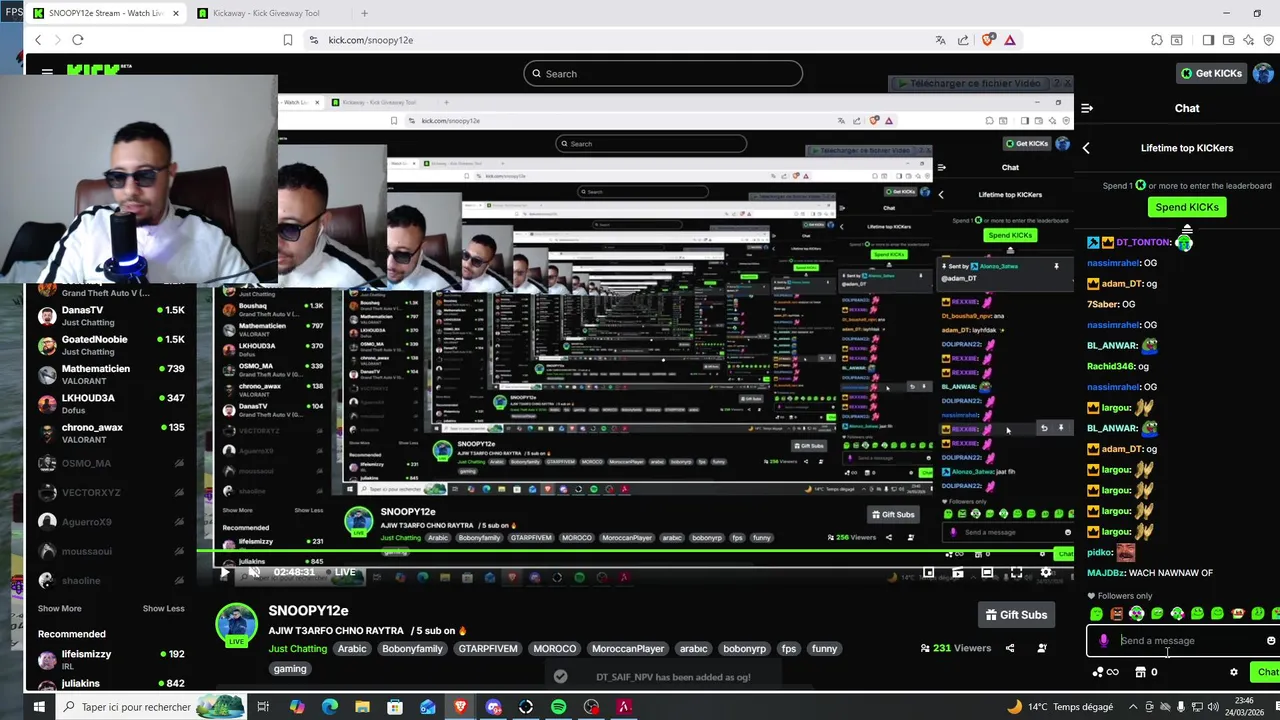This screenshot has width=1280, height=720.
Task: Open Microsoft Edge from taskbar
Action: (330, 707)
